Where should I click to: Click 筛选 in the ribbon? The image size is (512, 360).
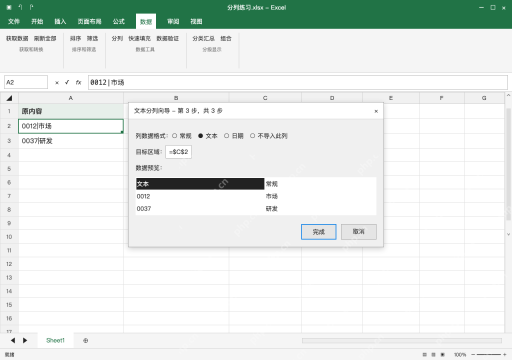[93, 39]
